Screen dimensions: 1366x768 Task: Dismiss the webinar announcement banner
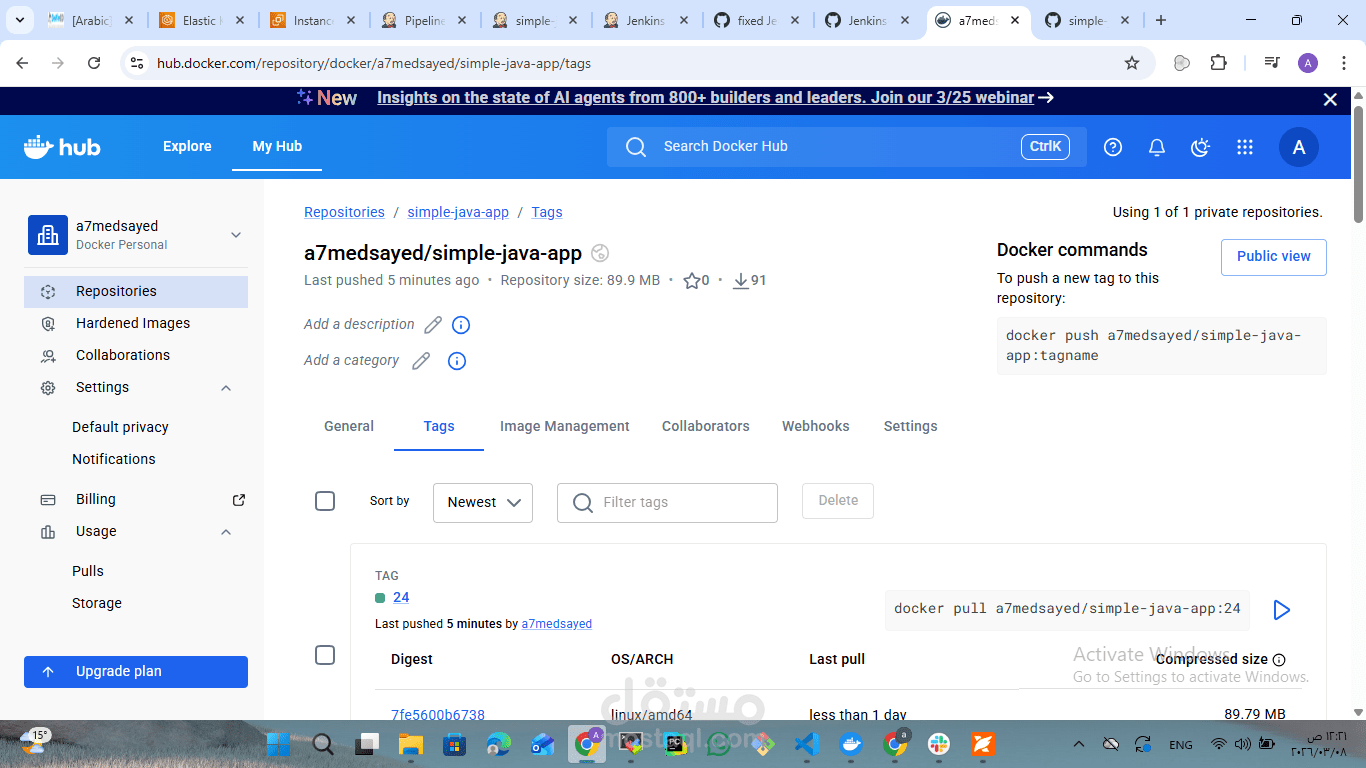[x=1330, y=99]
